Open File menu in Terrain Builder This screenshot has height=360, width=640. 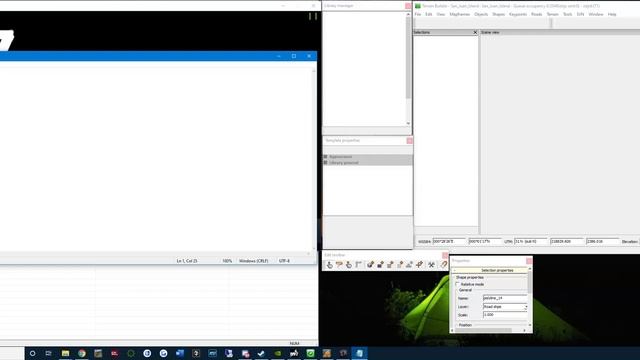418,14
